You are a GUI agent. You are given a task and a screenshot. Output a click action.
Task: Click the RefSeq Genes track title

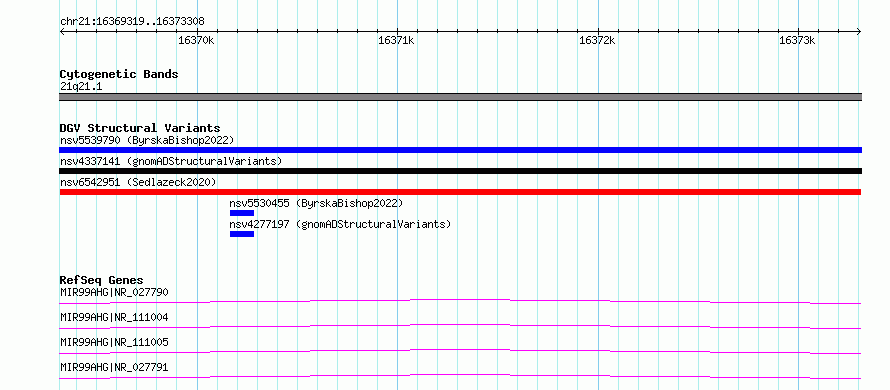[102, 280]
